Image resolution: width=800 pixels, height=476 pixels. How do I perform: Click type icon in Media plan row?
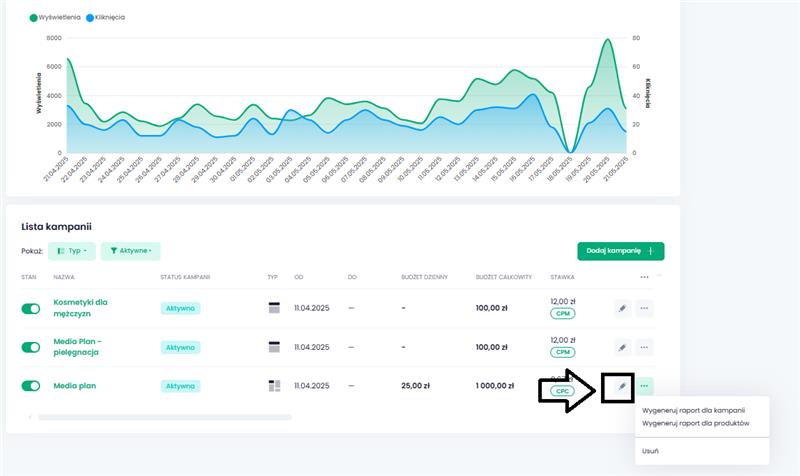(275, 386)
